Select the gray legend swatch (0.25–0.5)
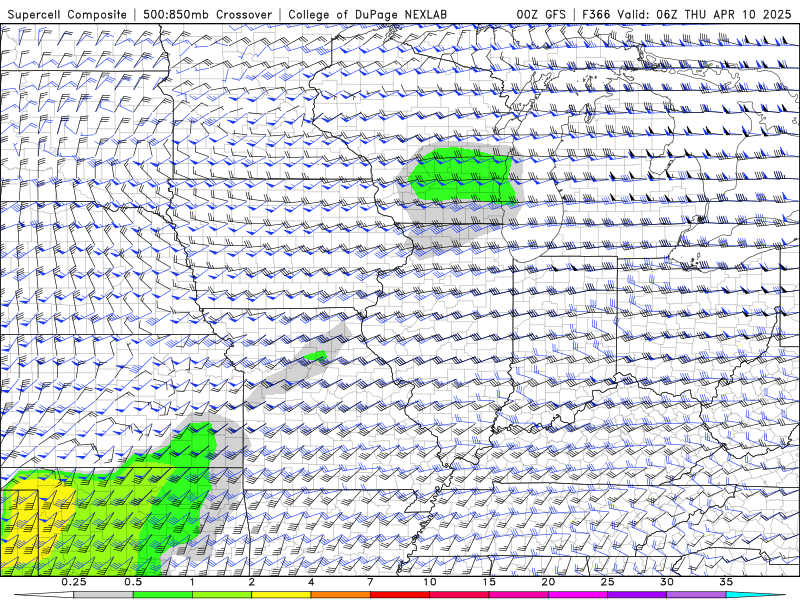This screenshot has height=600, width=800. point(104,595)
